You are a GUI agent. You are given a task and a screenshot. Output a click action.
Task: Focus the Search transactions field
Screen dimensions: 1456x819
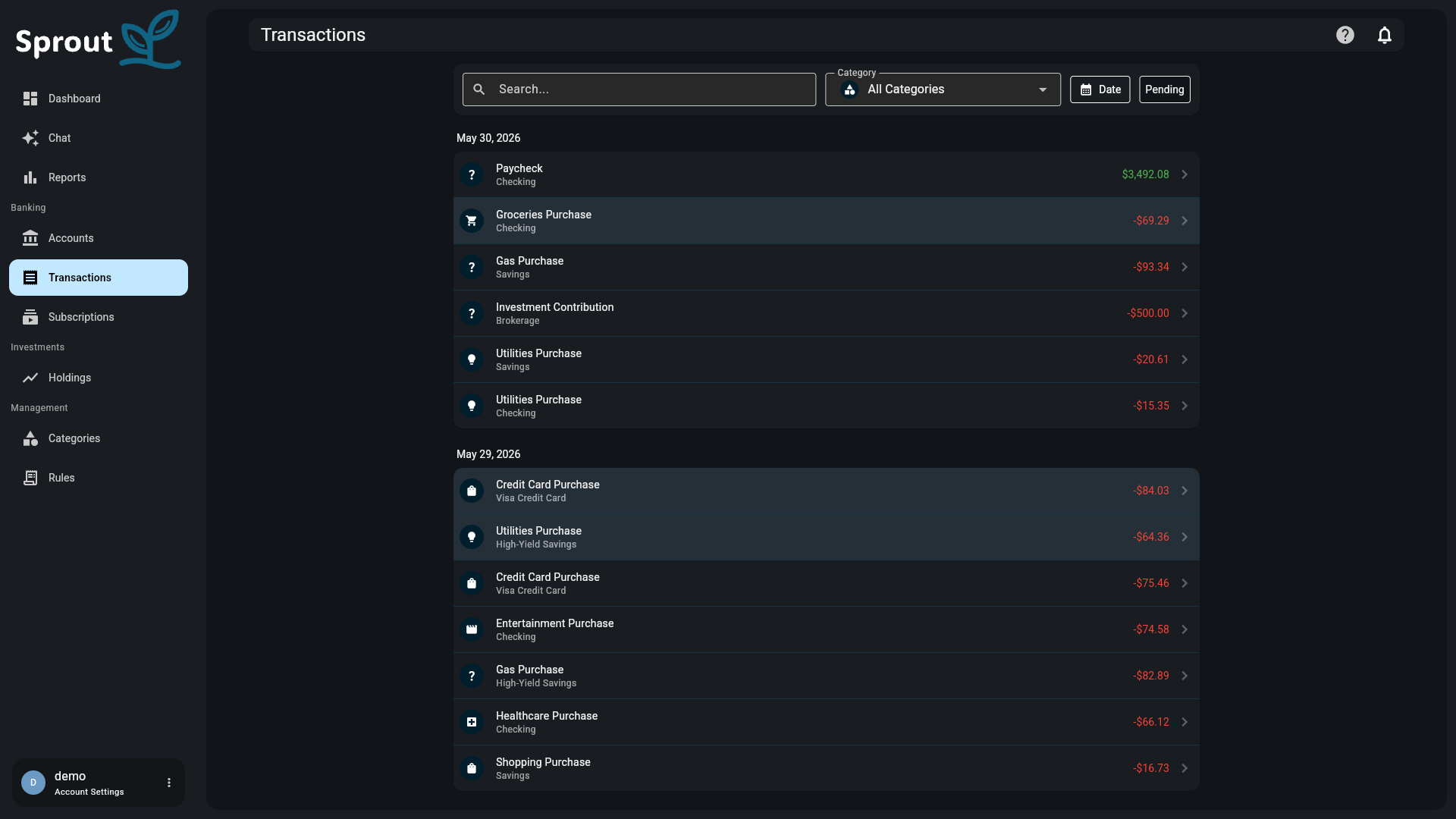click(639, 89)
